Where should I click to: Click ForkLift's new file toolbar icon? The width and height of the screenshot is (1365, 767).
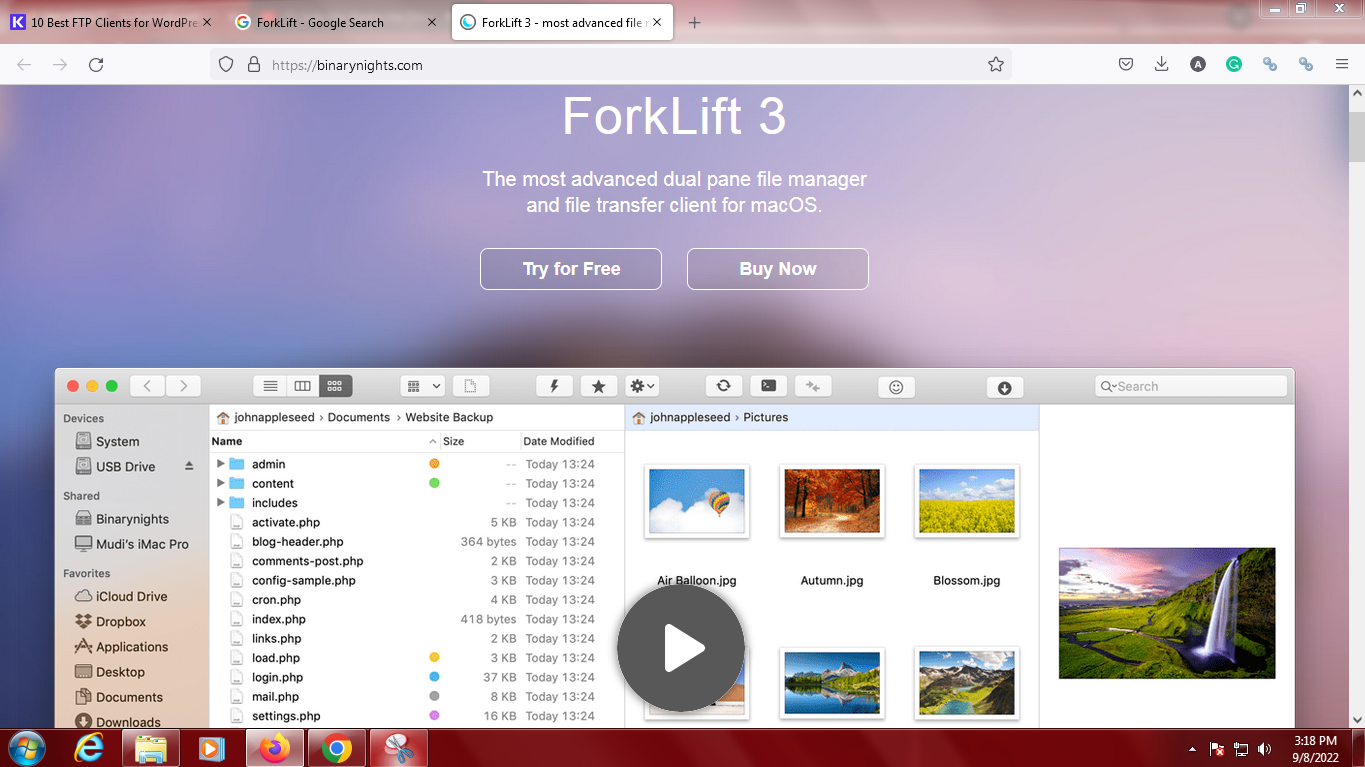tap(470, 386)
